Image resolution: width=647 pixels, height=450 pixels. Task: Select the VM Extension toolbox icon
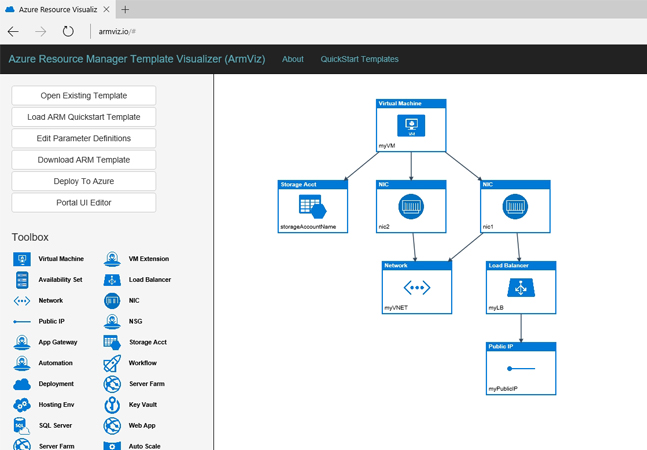point(112,259)
